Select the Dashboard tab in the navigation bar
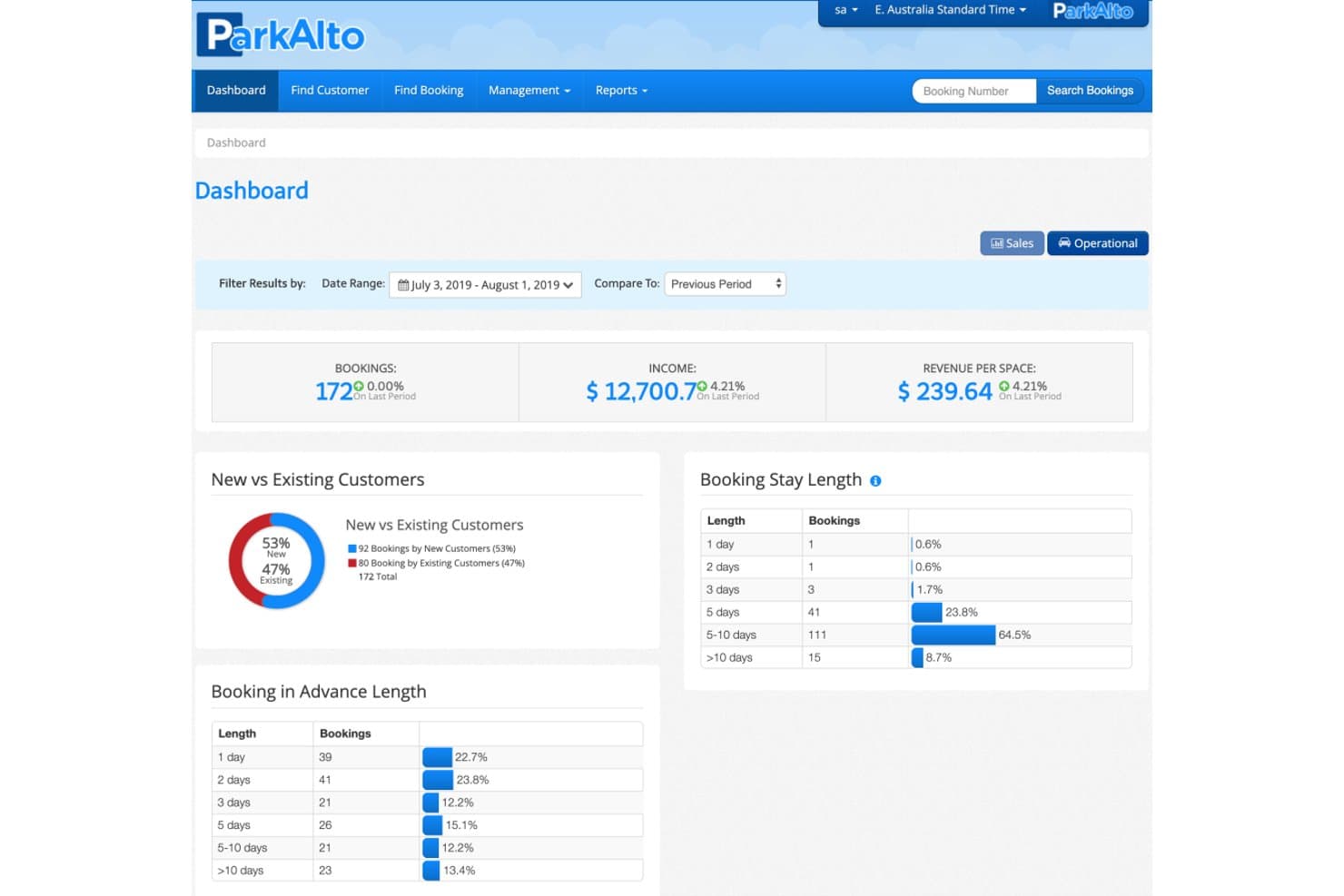Screen dimensions: 1344x896 [x=236, y=91]
